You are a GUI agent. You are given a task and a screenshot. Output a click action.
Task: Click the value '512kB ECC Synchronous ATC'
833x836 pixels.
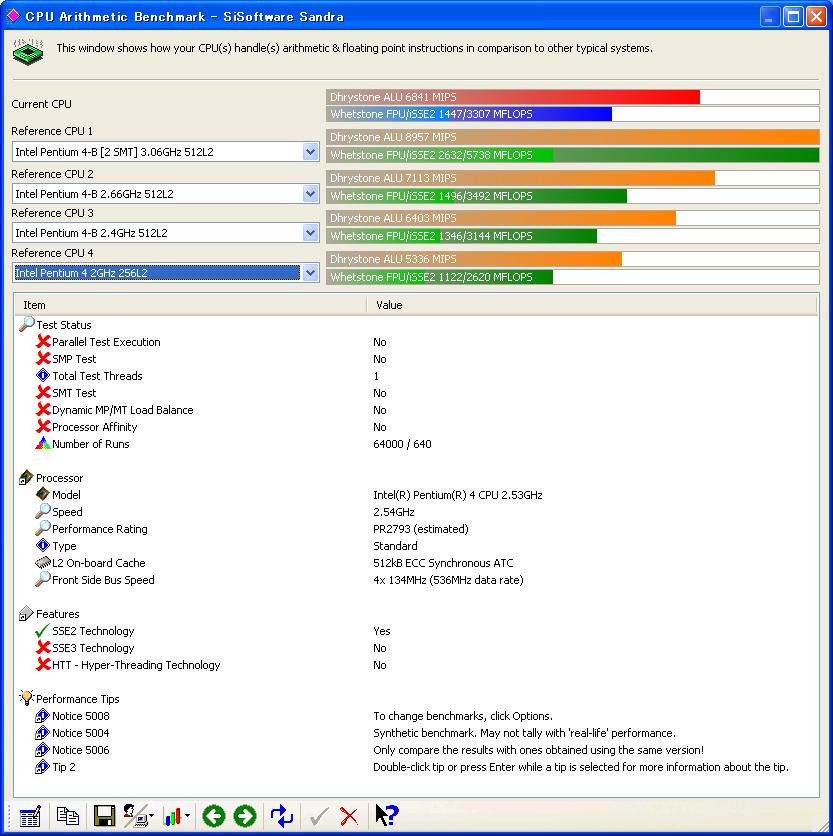click(x=443, y=563)
